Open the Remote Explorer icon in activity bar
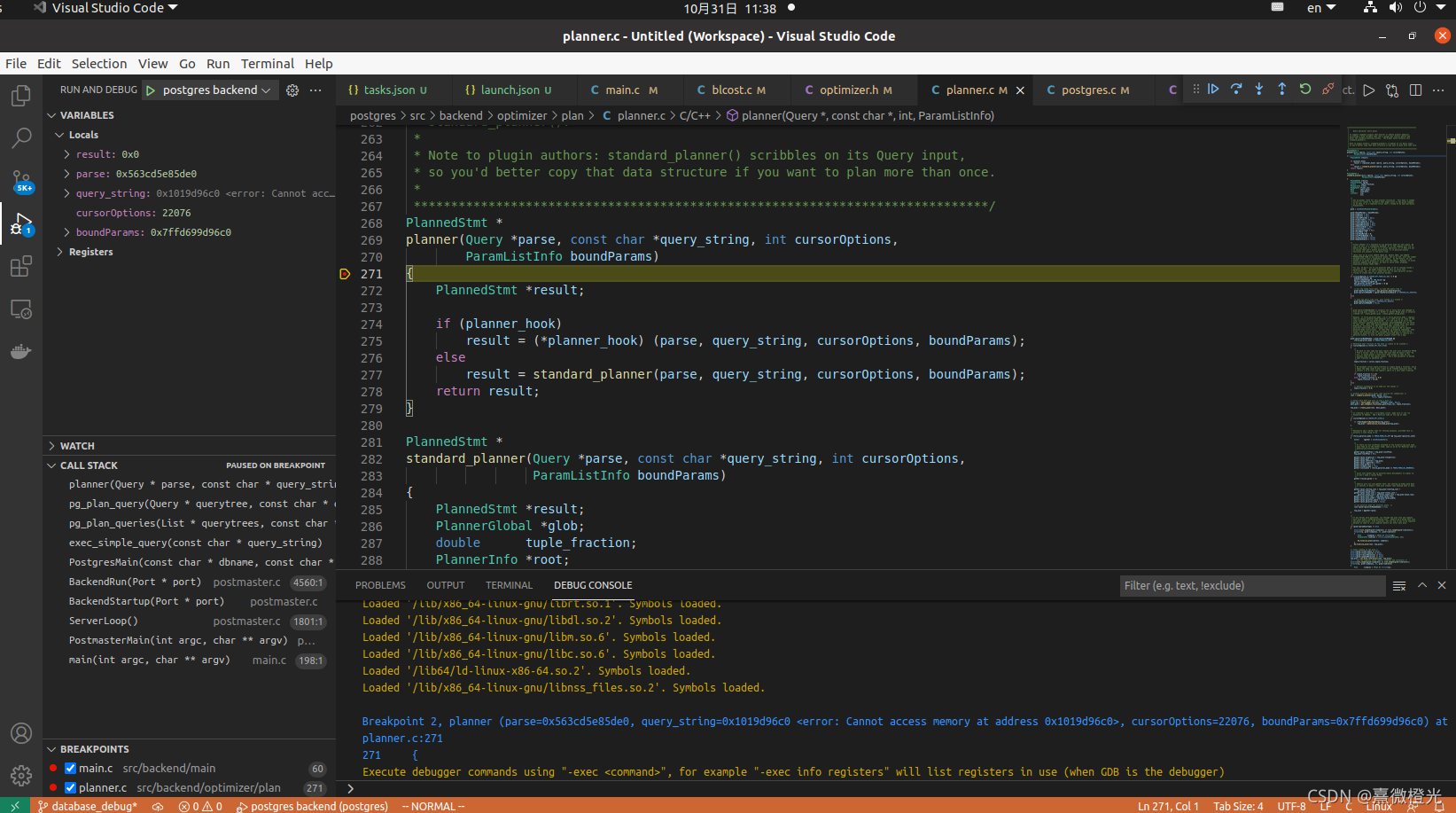This screenshot has height=813, width=1456. [x=21, y=309]
